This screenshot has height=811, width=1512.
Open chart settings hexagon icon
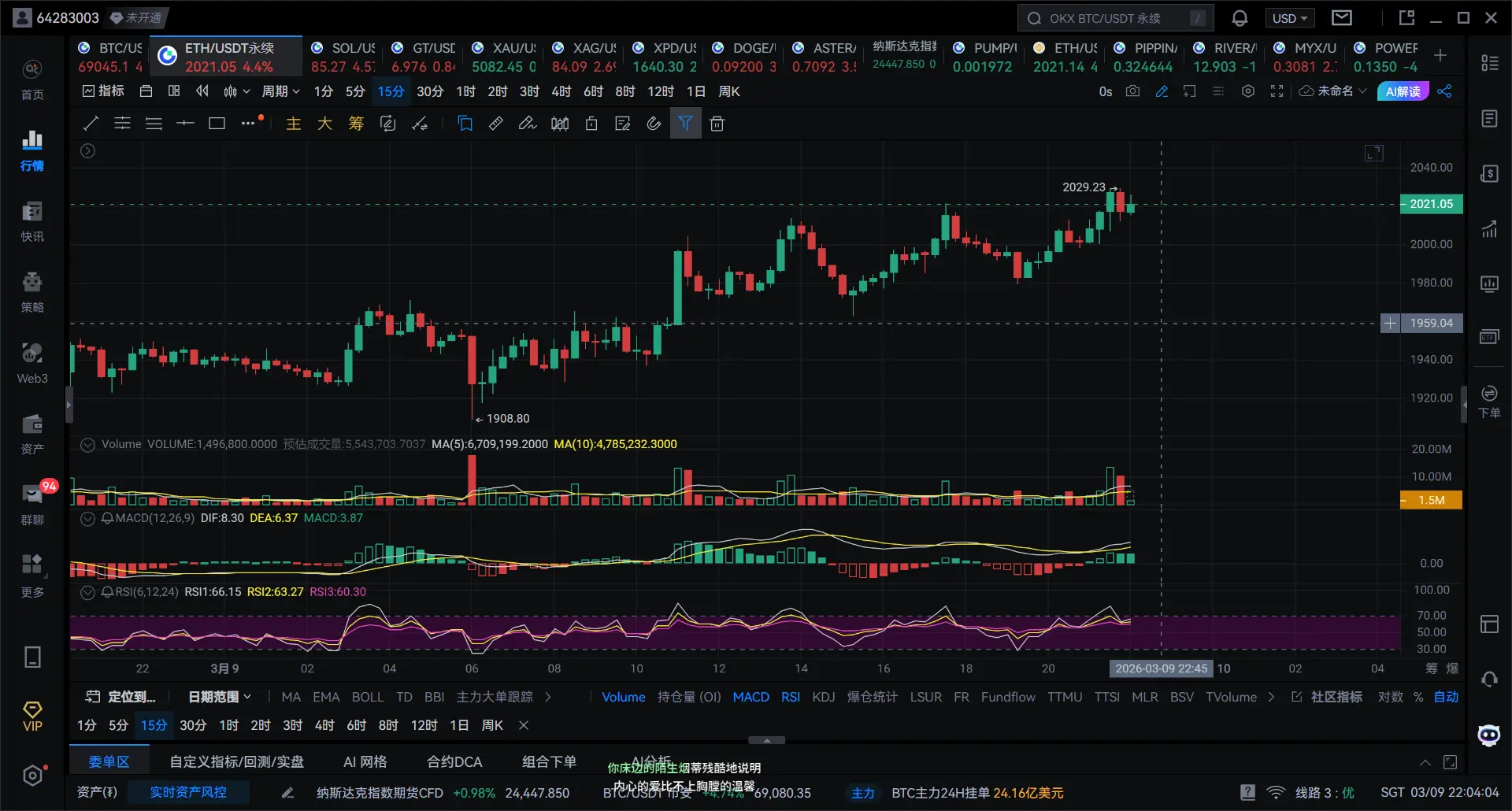(x=1248, y=91)
